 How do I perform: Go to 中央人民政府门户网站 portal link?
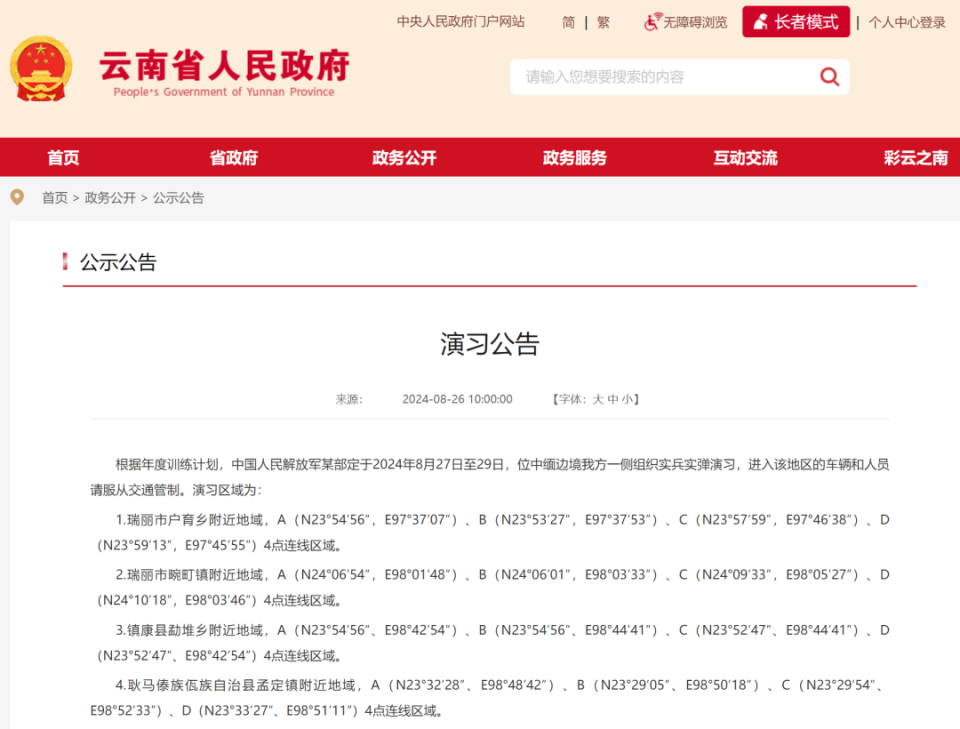460,21
